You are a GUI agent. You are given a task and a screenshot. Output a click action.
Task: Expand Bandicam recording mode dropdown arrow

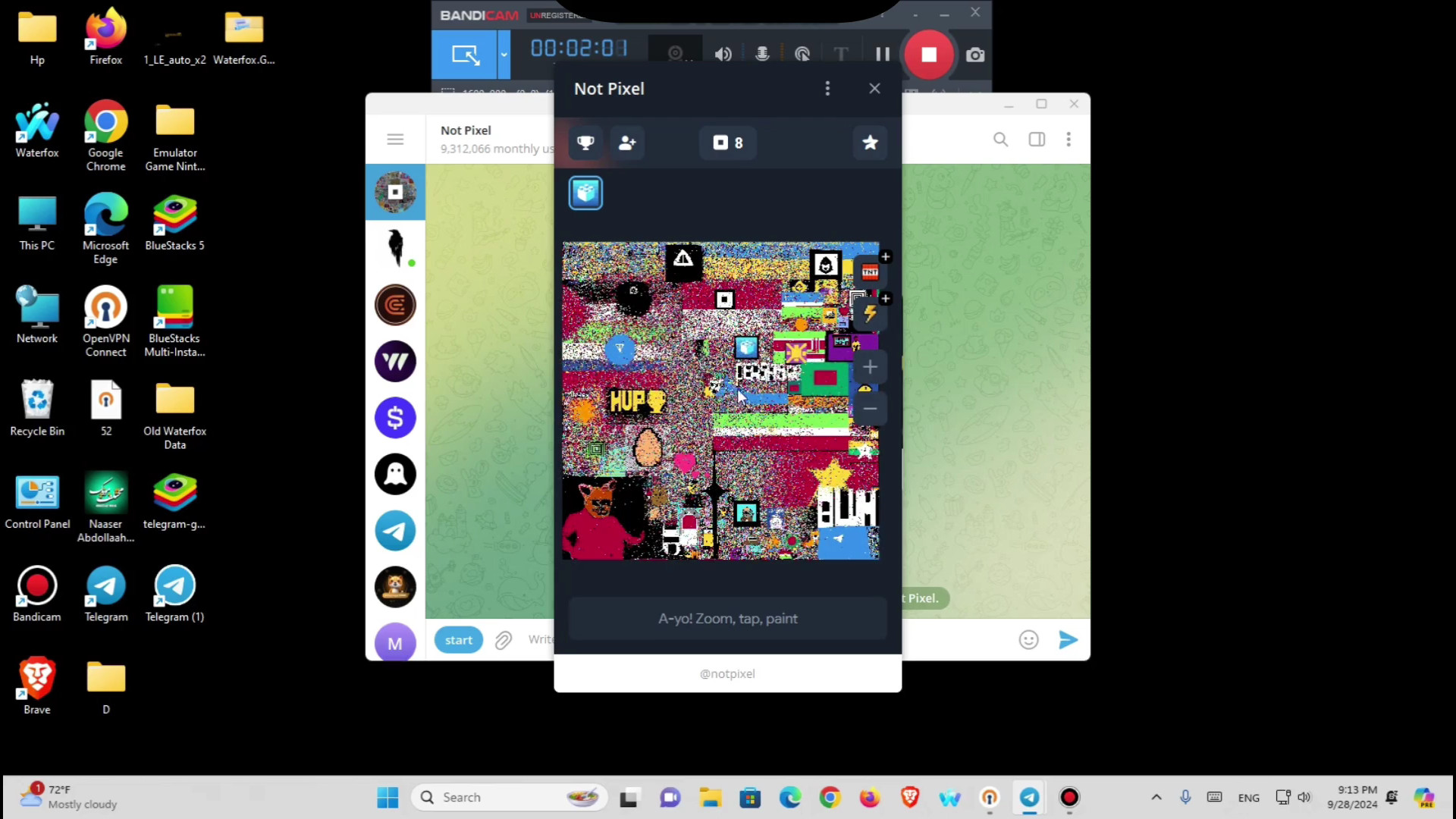click(x=504, y=55)
